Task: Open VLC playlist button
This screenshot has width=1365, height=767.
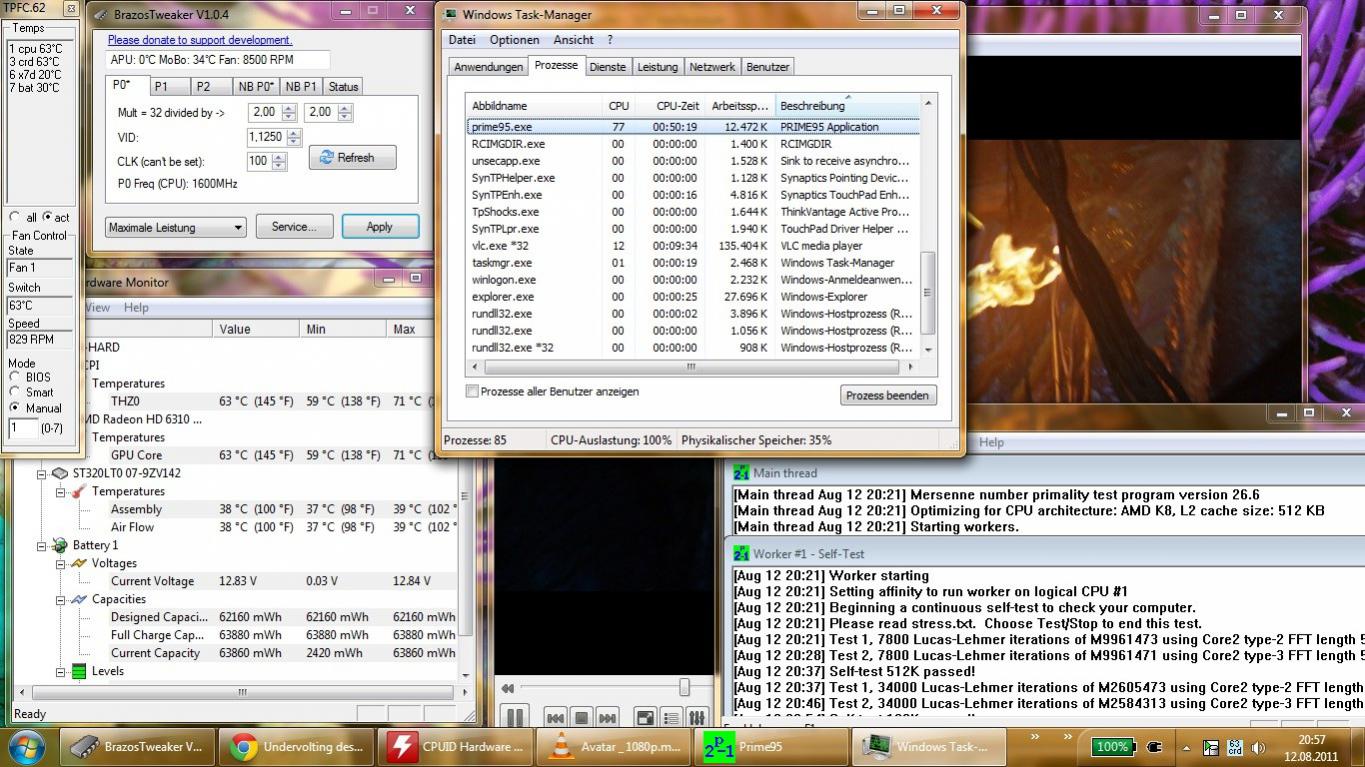Action: [672, 718]
